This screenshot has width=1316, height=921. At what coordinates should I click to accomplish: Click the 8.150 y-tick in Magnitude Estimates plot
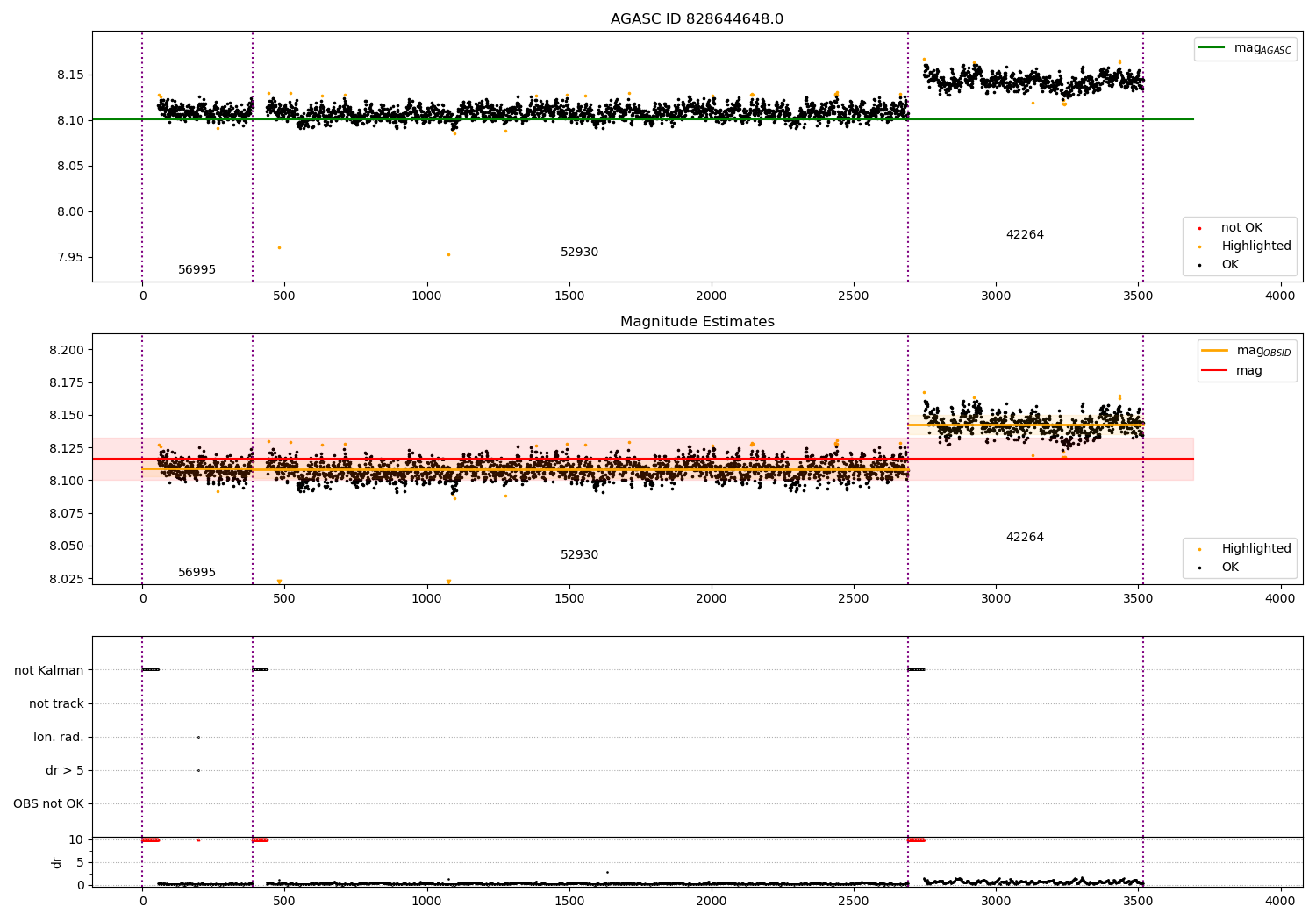(x=68, y=416)
